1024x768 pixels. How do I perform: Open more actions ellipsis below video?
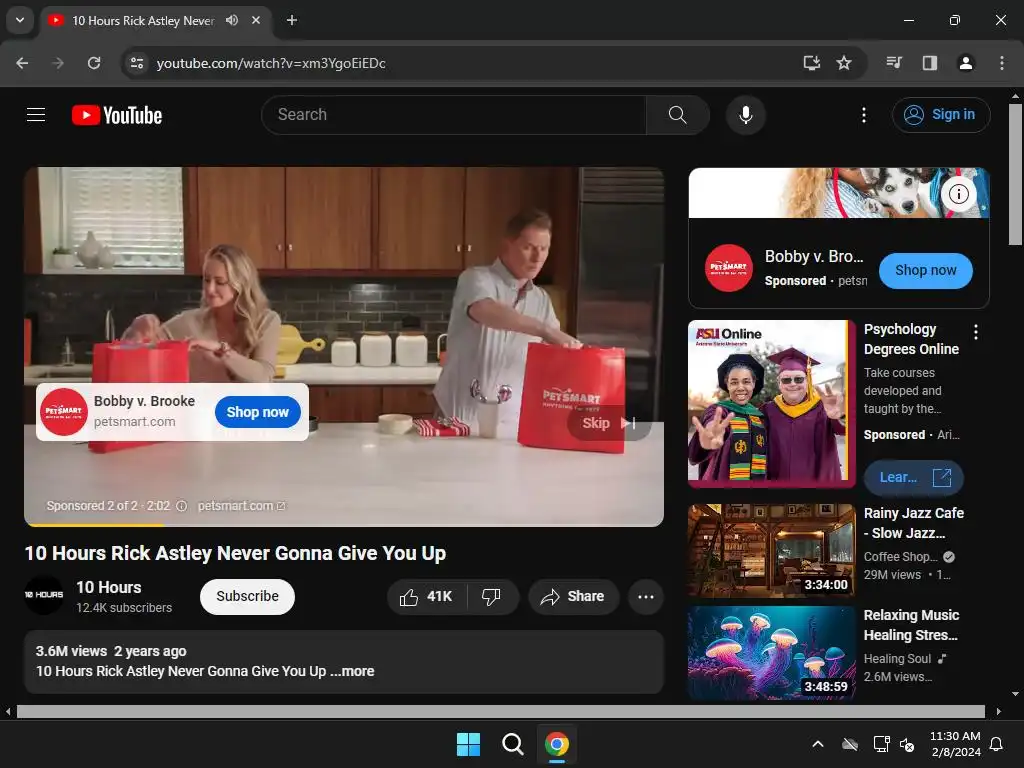pyautogui.click(x=645, y=596)
